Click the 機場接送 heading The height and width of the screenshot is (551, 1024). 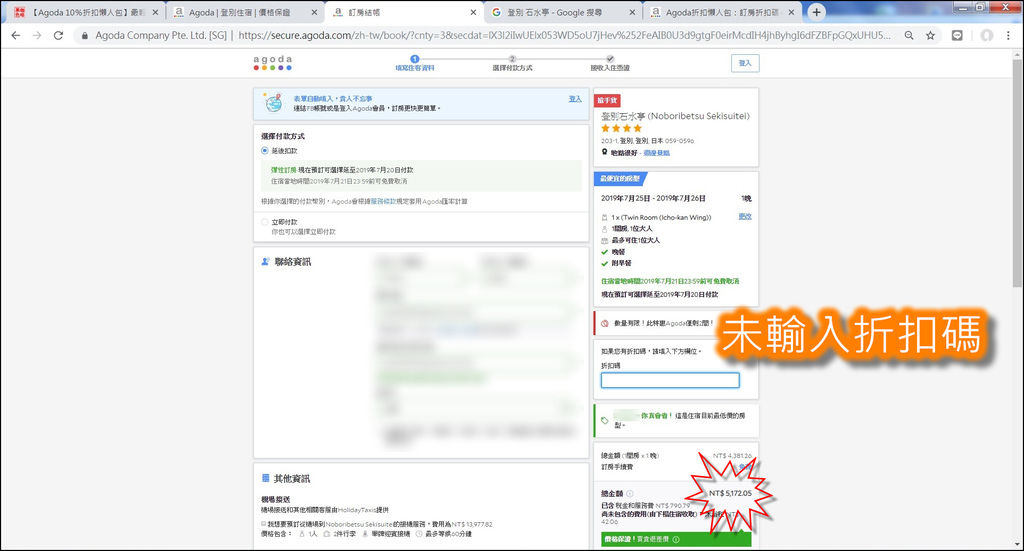click(x=274, y=499)
